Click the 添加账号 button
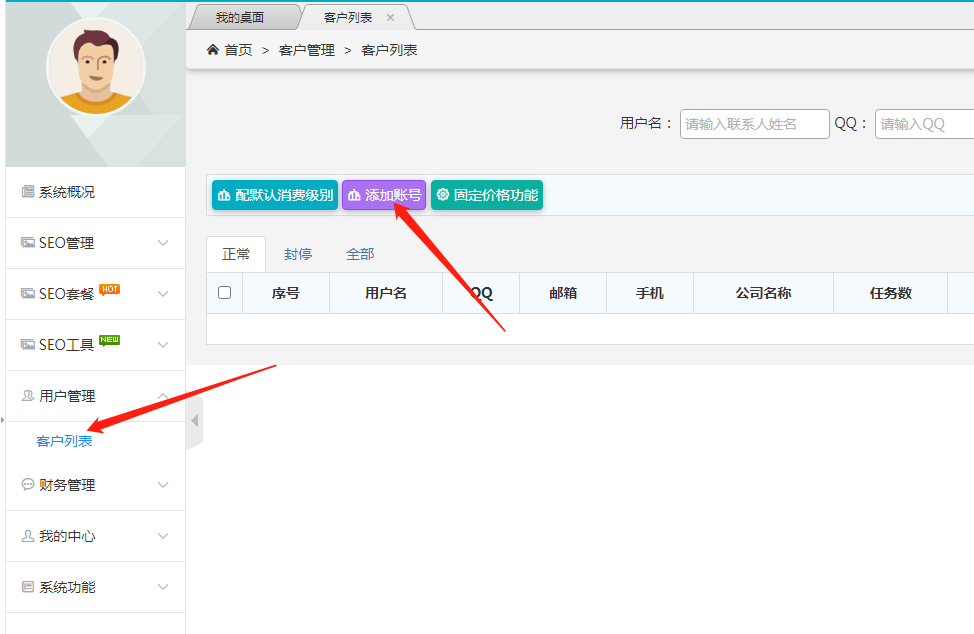Viewport: 974px width, 634px height. point(384,195)
